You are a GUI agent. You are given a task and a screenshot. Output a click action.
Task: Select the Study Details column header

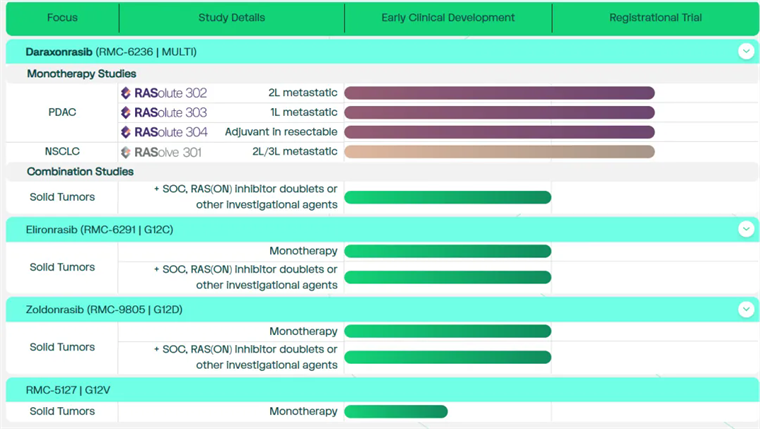click(231, 18)
